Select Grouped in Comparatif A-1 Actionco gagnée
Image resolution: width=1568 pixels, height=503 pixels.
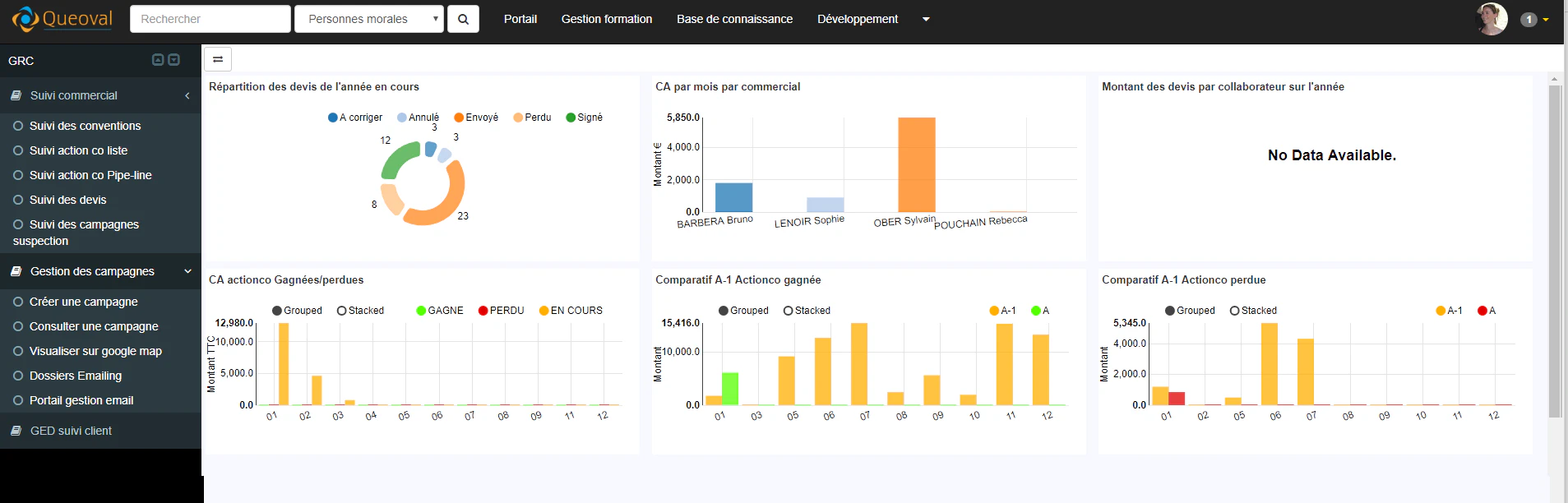tap(743, 311)
